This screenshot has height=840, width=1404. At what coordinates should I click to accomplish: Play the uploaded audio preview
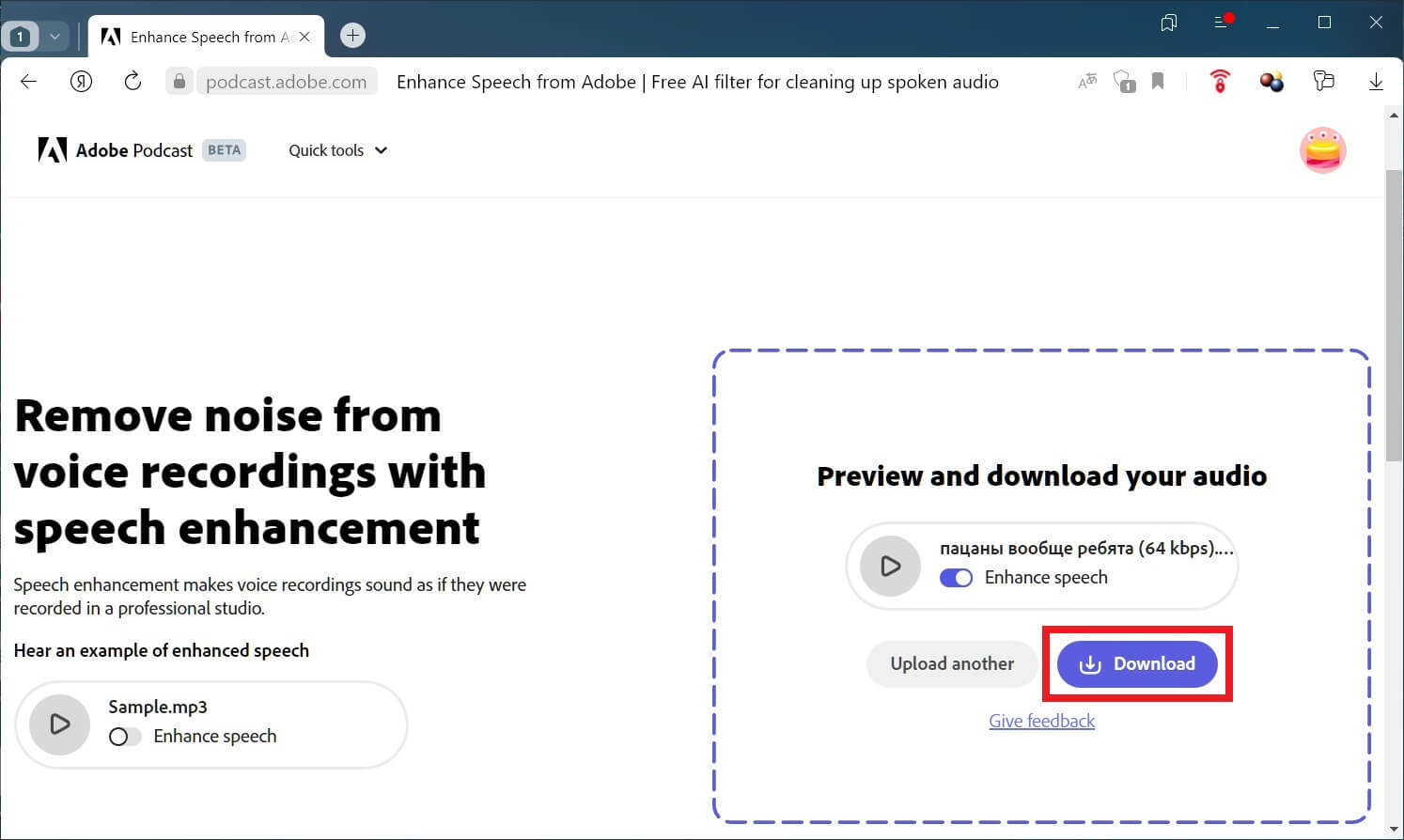(x=890, y=566)
